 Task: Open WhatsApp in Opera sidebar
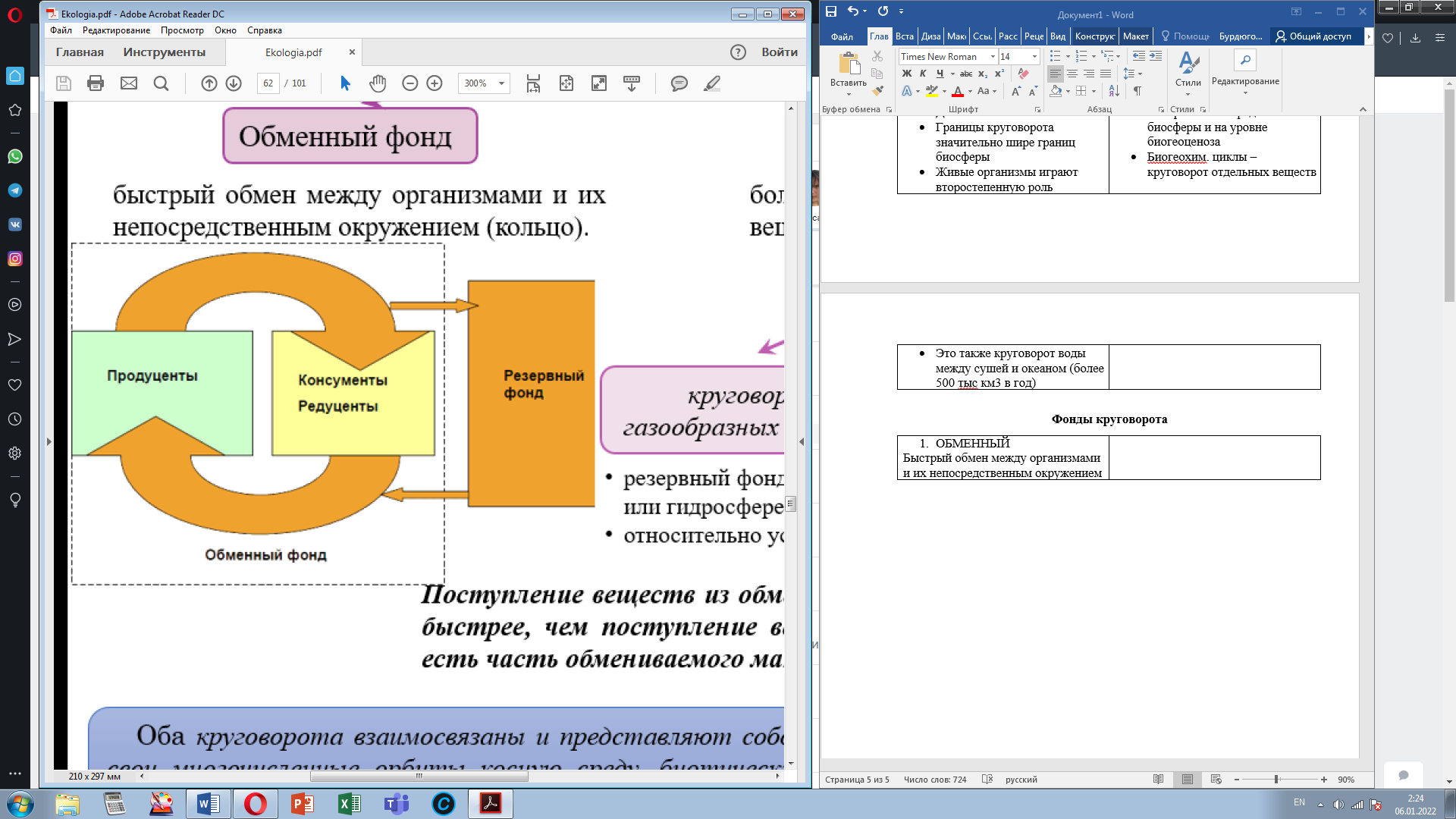[14, 156]
